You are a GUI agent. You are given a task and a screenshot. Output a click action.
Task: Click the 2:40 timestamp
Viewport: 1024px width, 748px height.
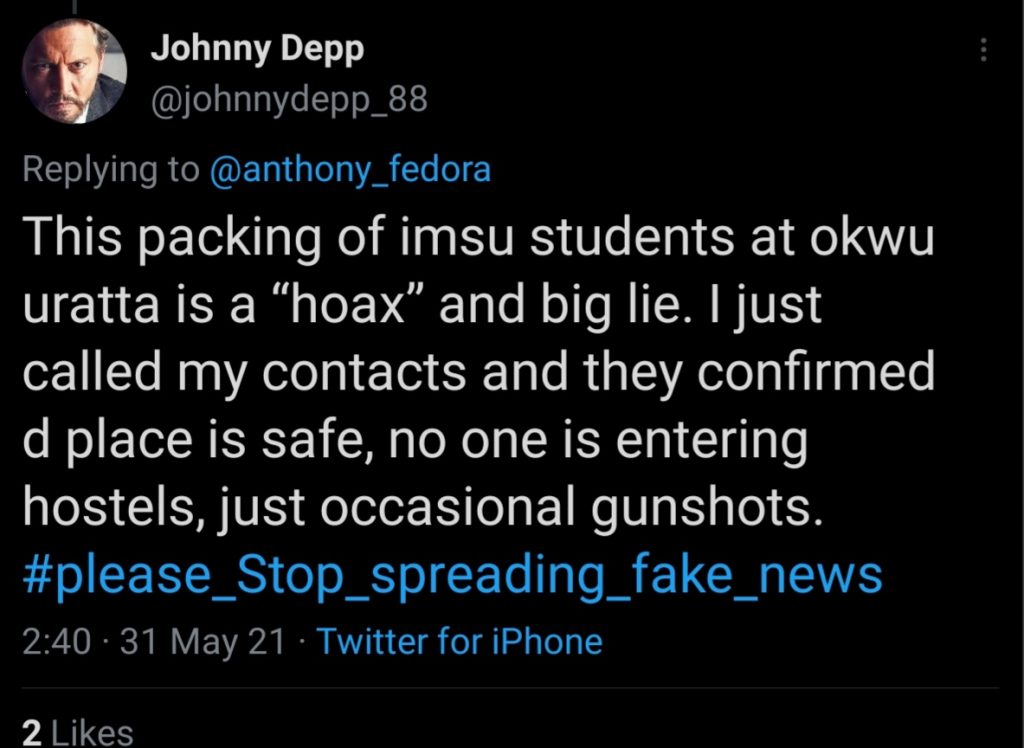point(56,641)
